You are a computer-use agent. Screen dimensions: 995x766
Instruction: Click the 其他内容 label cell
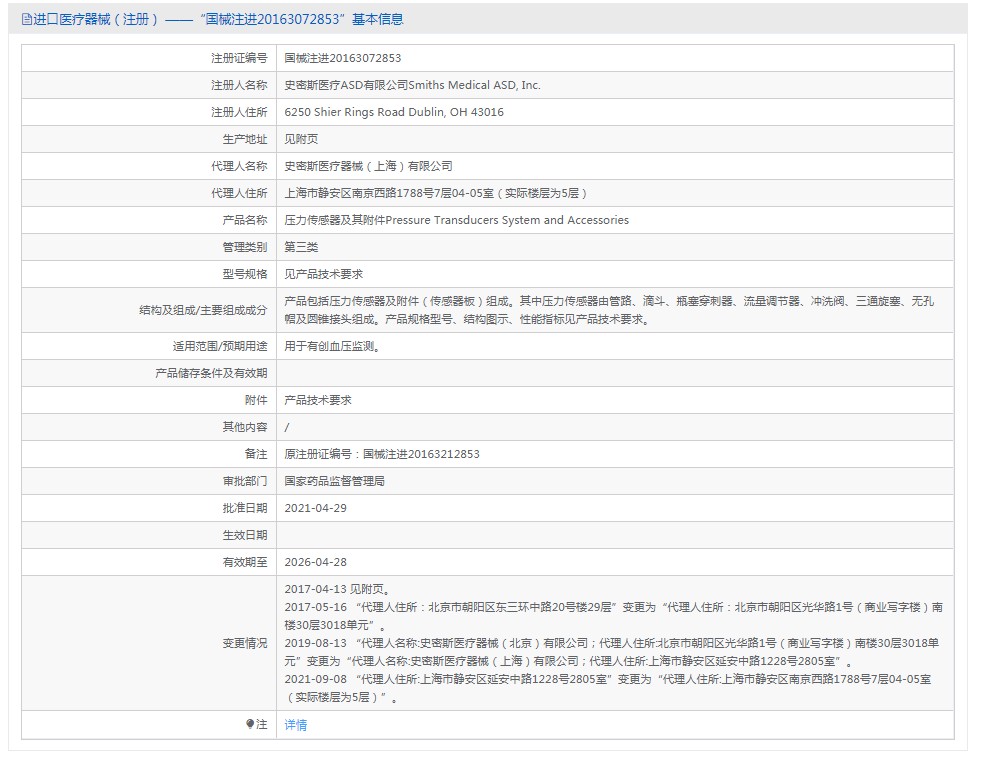(149, 427)
